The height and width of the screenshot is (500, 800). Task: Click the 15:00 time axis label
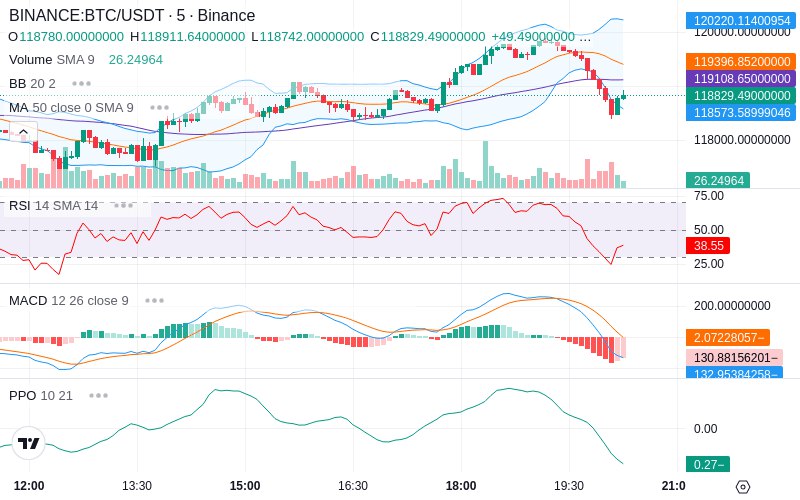click(x=245, y=486)
